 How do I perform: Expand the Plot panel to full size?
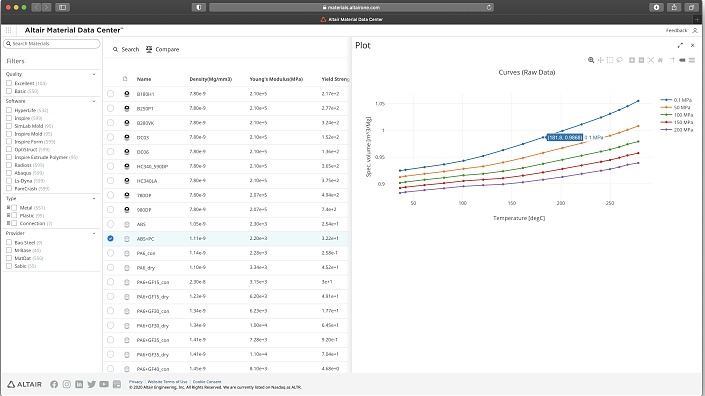[680, 45]
